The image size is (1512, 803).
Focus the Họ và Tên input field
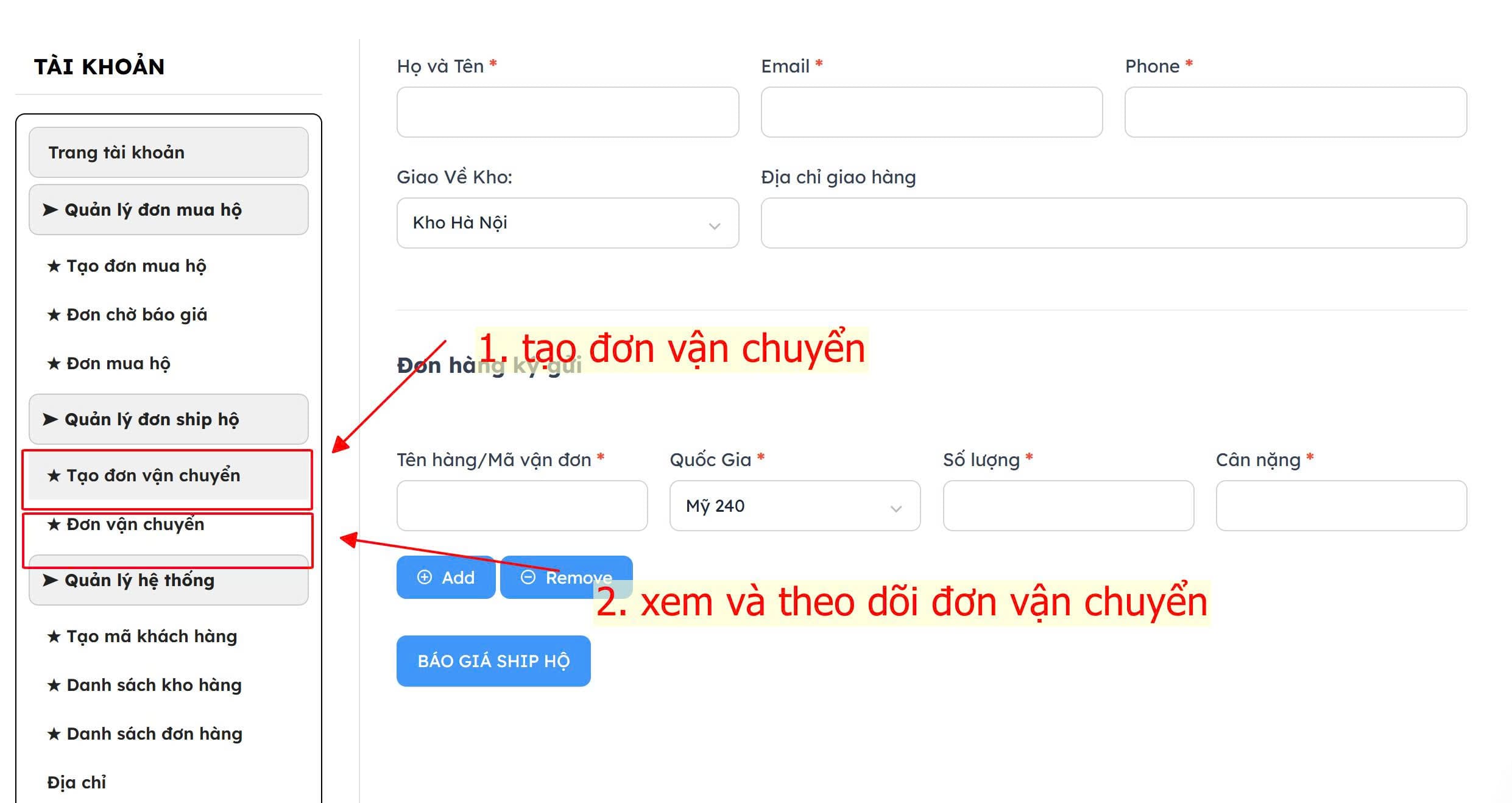click(568, 112)
